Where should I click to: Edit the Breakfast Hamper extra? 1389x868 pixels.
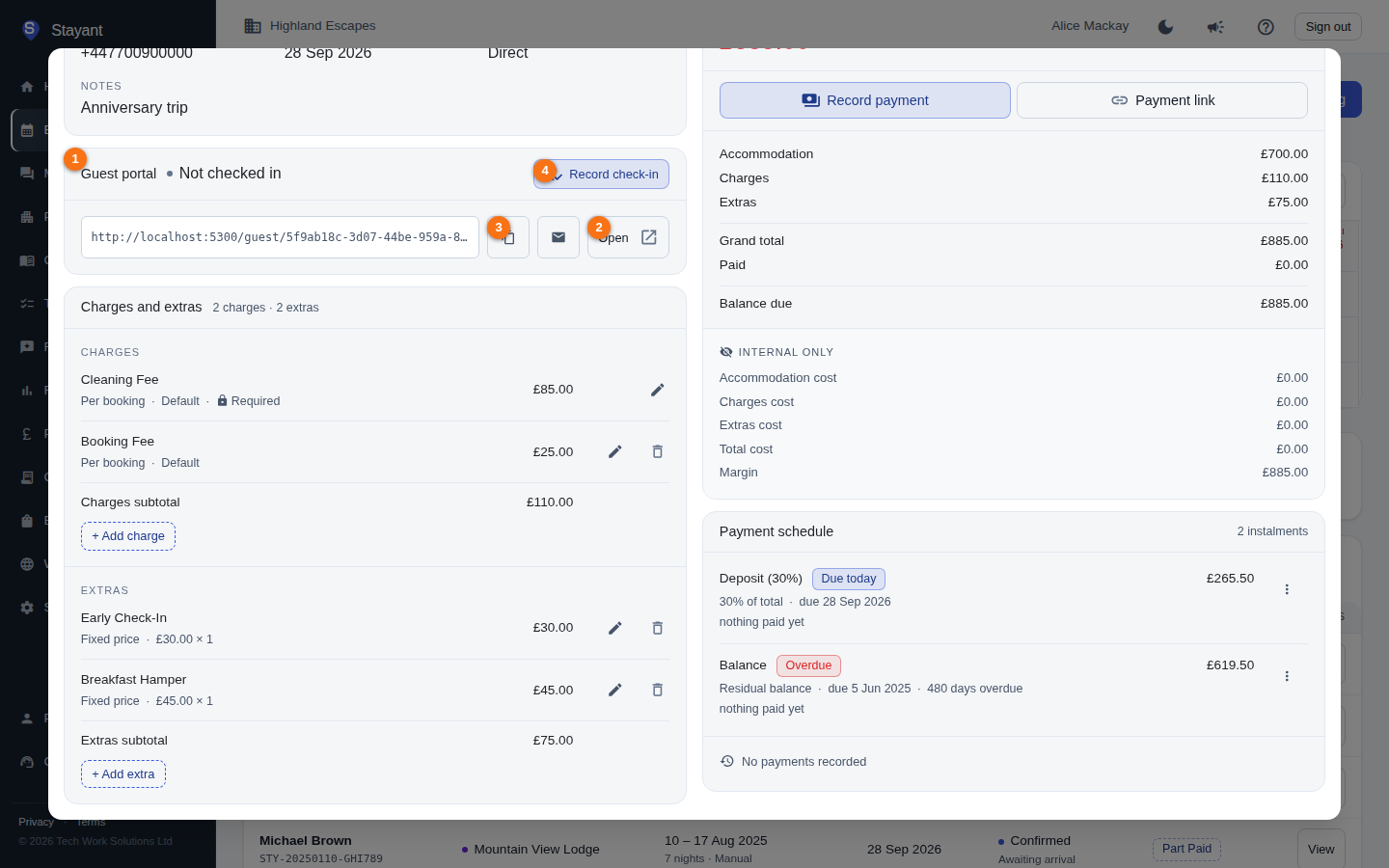point(615,690)
